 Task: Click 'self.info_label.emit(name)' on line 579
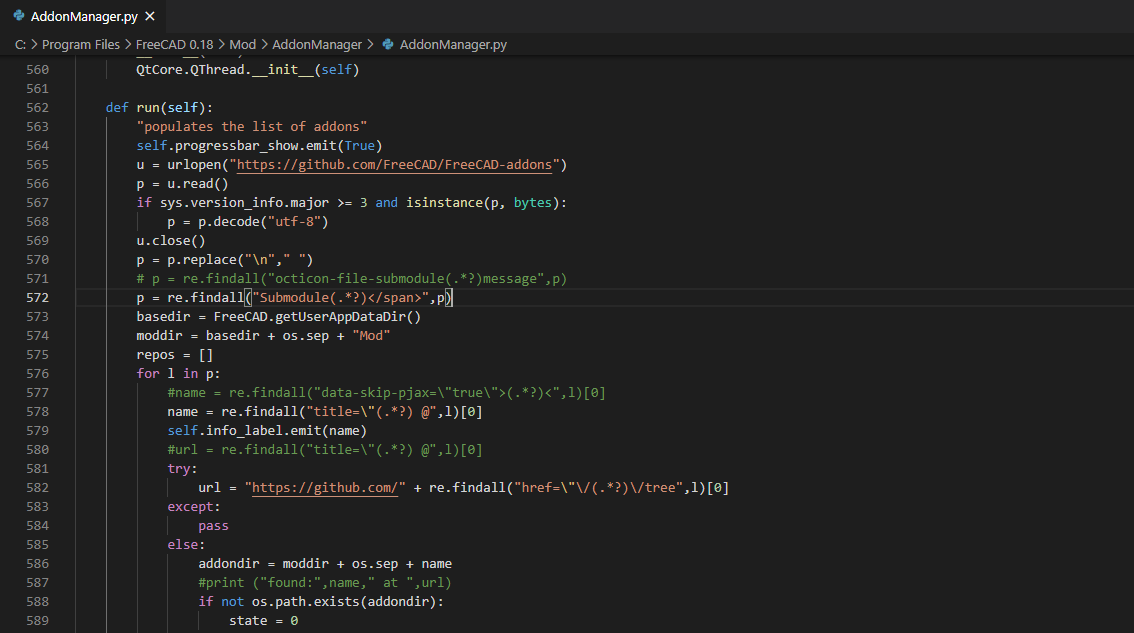[267, 430]
